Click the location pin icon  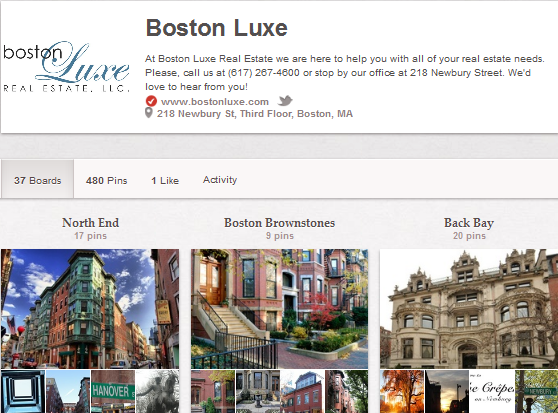tap(149, 113)
